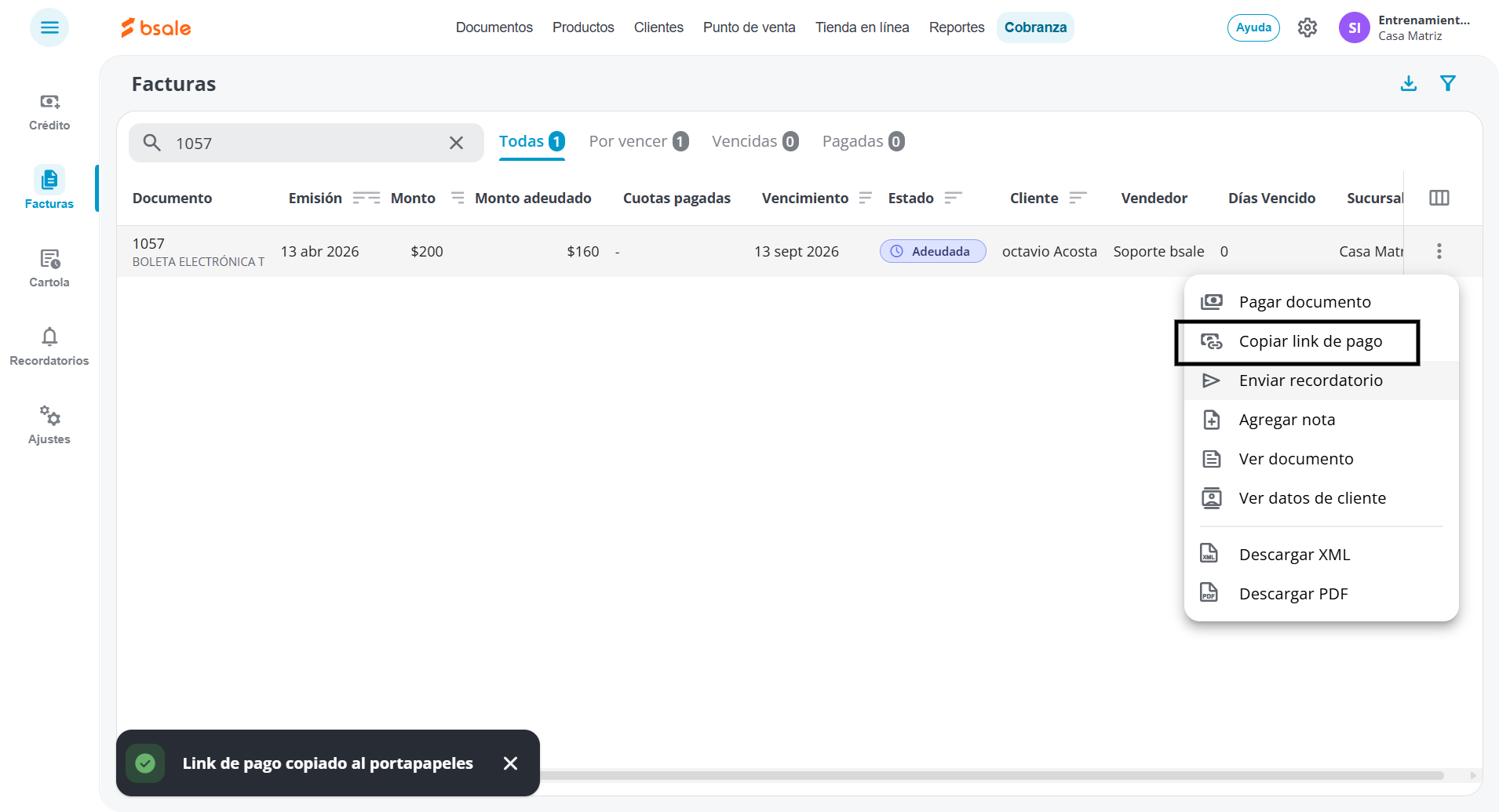Sort by Cliente column
1499x812 pixels.
point(1078,198)
